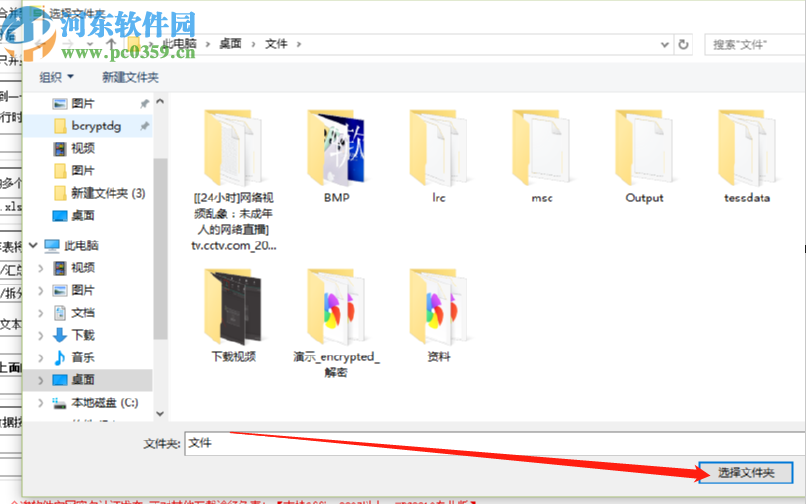Collapse the 此电脑 tree node
806x504 pixels.
[33, 245]
